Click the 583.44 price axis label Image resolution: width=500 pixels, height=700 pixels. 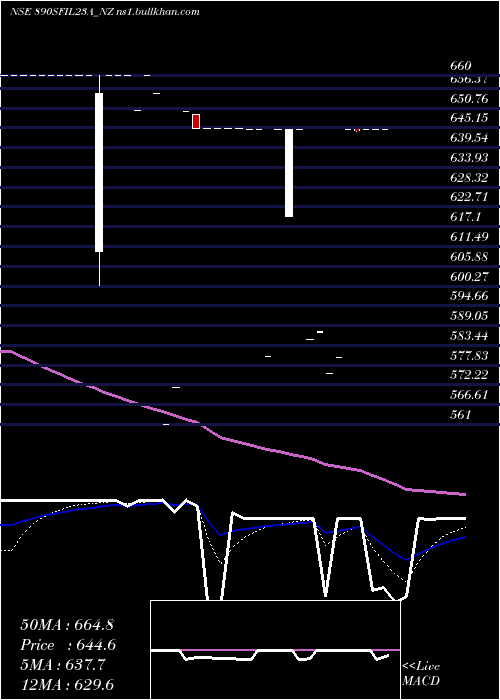coord(469,335)
